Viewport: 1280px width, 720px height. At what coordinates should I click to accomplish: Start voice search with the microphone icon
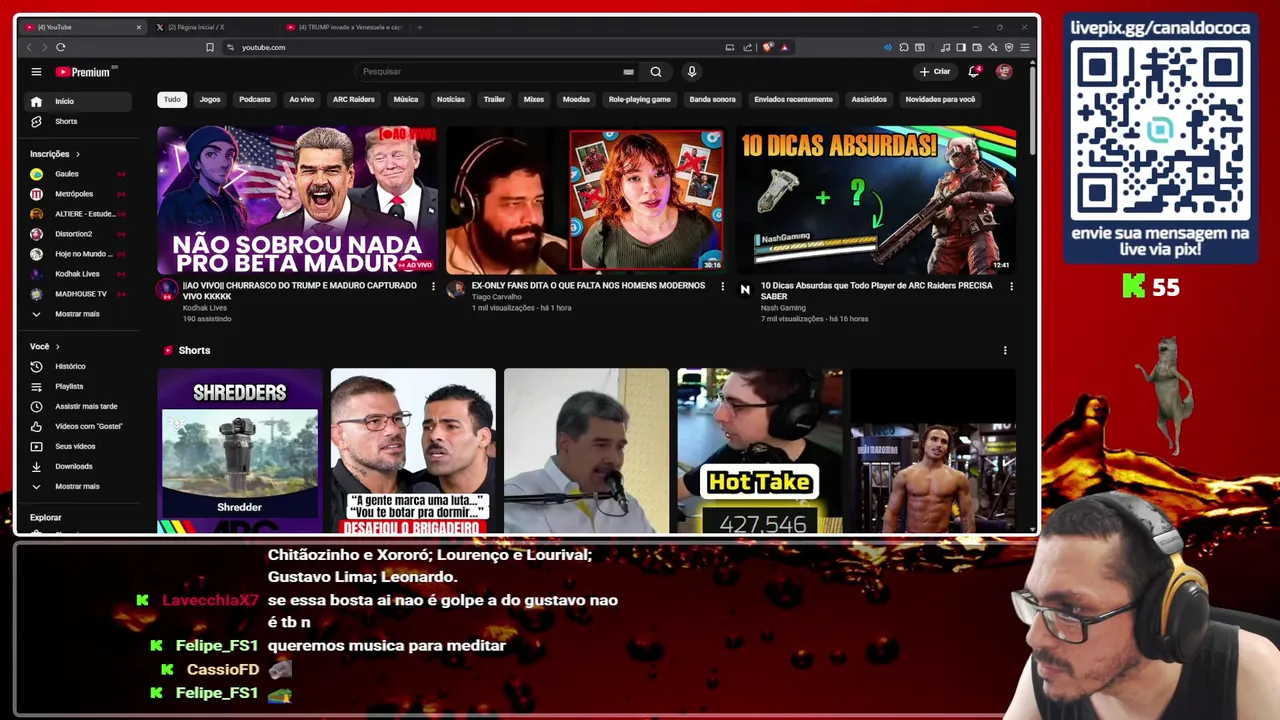click(x=691, y=72)
